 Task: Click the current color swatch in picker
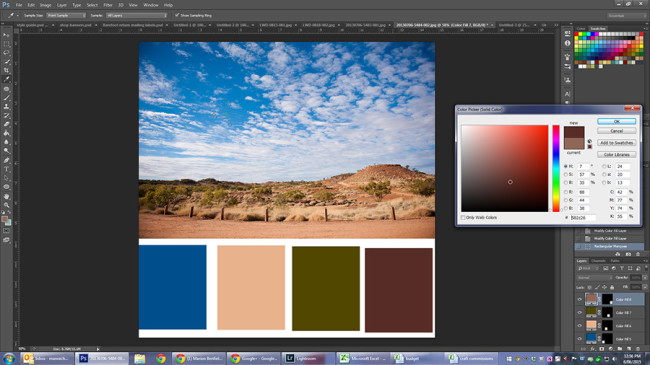(574, 144)
